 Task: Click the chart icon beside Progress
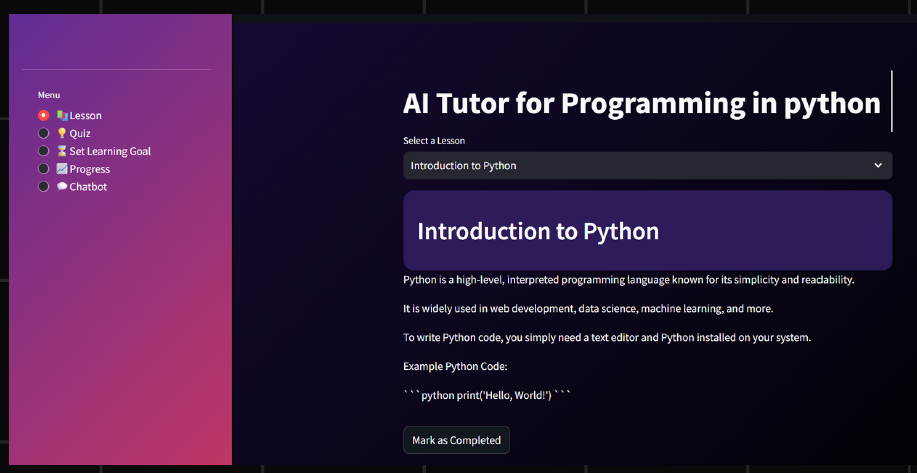(x=62, y=169)
